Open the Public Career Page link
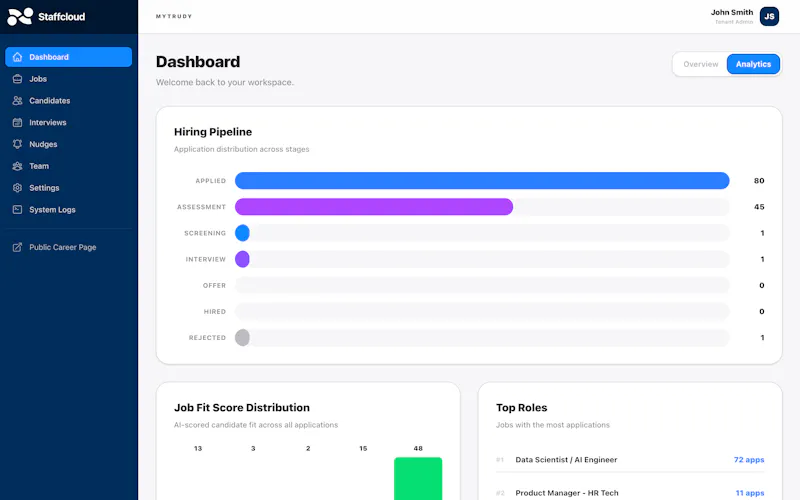The image size is (800, 500). pyautogui.click(x=68, y=247)
